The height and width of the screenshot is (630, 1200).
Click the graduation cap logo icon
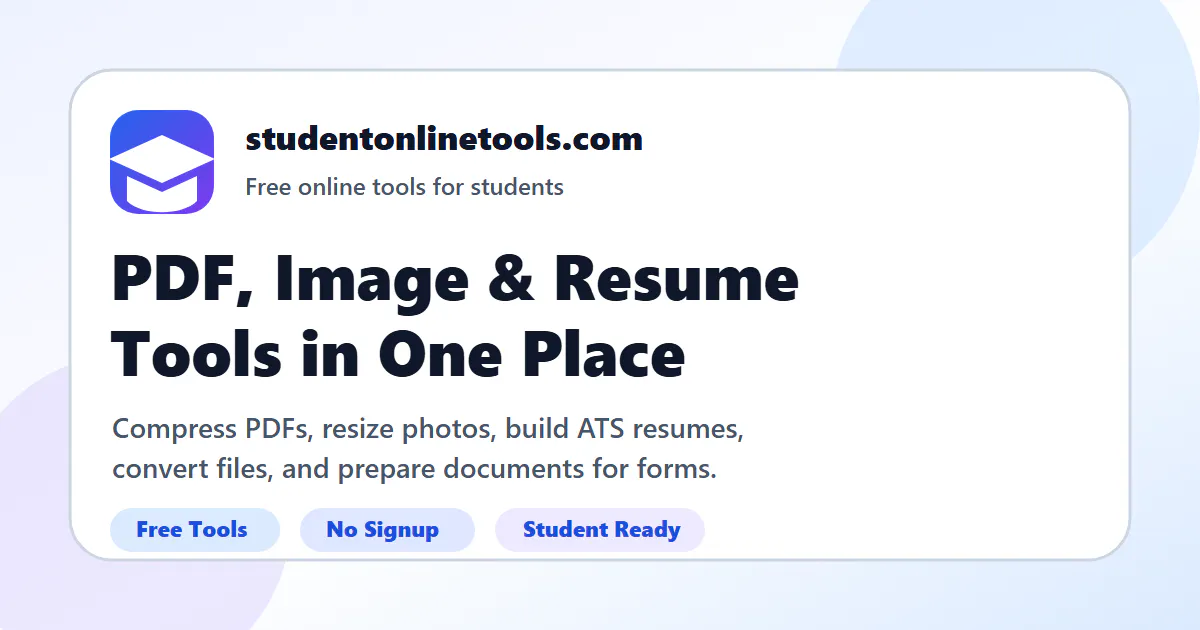click(x=162, y=162)
